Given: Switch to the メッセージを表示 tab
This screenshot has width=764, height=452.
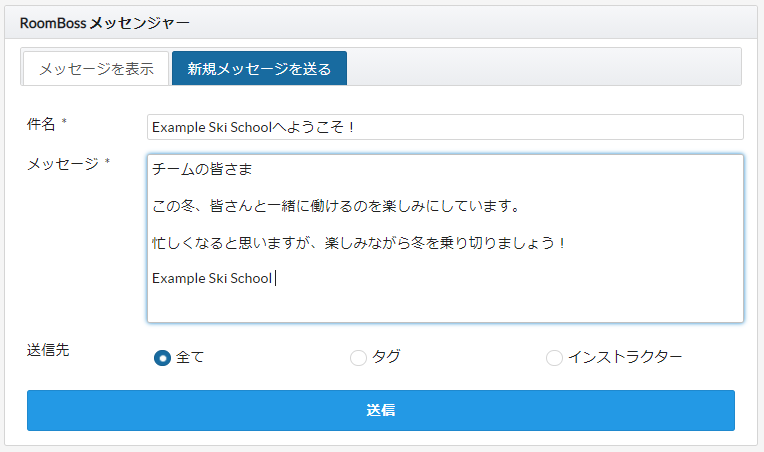Looking at the screenshot, I should pos(96,69).
